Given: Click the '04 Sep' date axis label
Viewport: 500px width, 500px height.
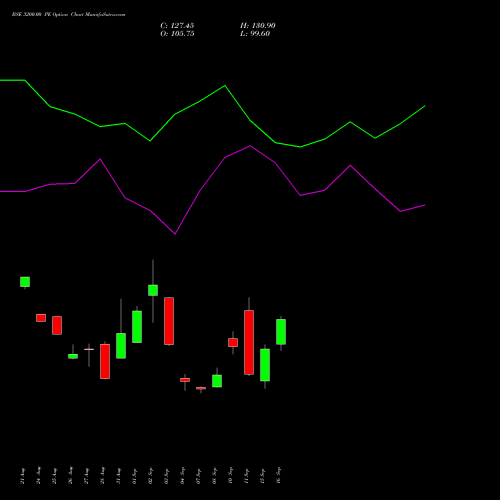Looking at the screenshot, I should 183,476.
